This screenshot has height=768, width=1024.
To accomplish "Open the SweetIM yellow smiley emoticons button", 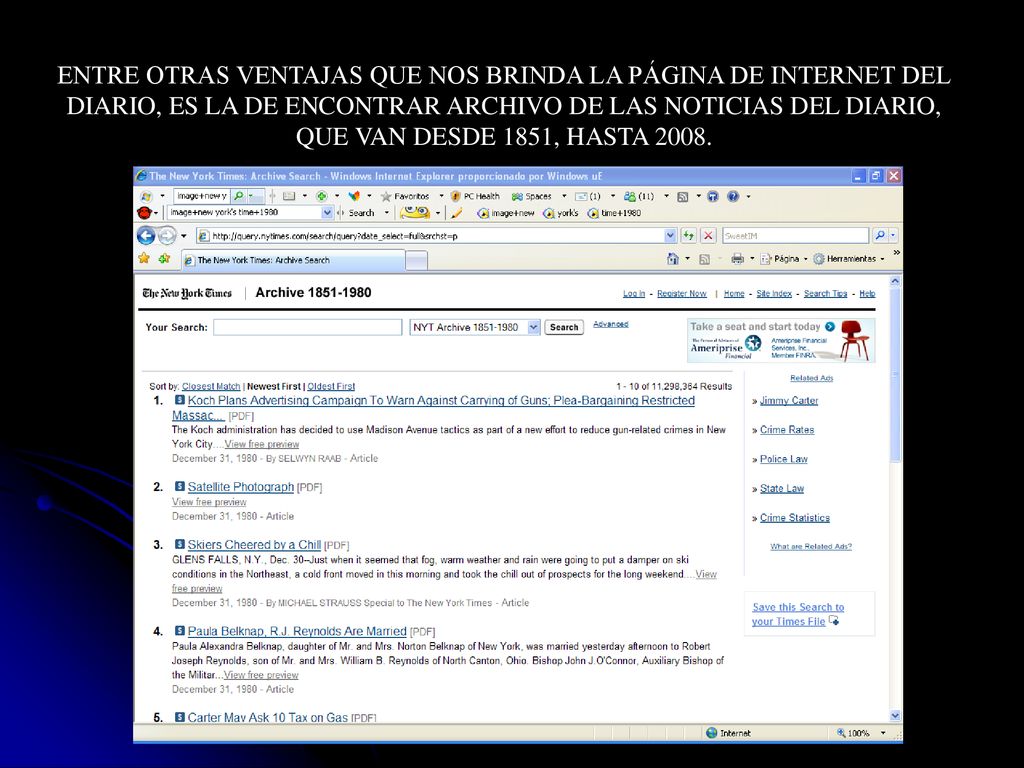I will point(415,212).
